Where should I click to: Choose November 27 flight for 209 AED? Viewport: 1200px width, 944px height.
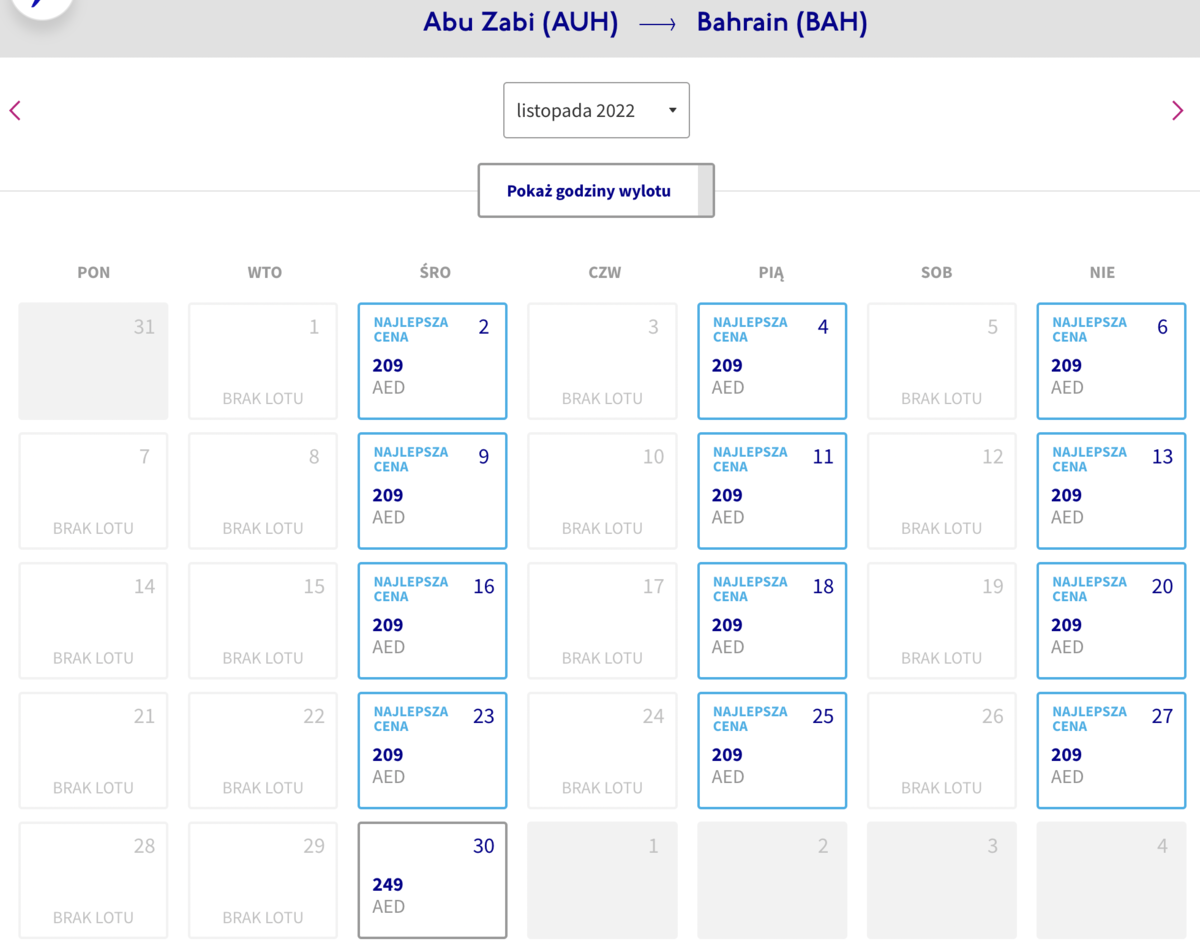(1111, 751)
